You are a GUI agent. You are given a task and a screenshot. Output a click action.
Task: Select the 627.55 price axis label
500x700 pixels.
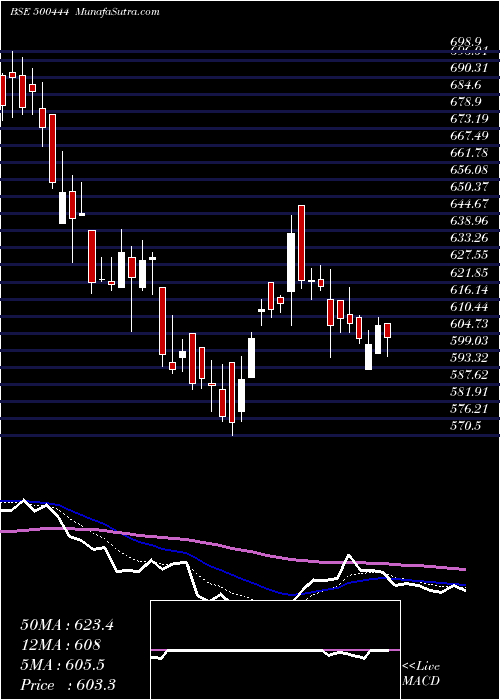[467, 255]
